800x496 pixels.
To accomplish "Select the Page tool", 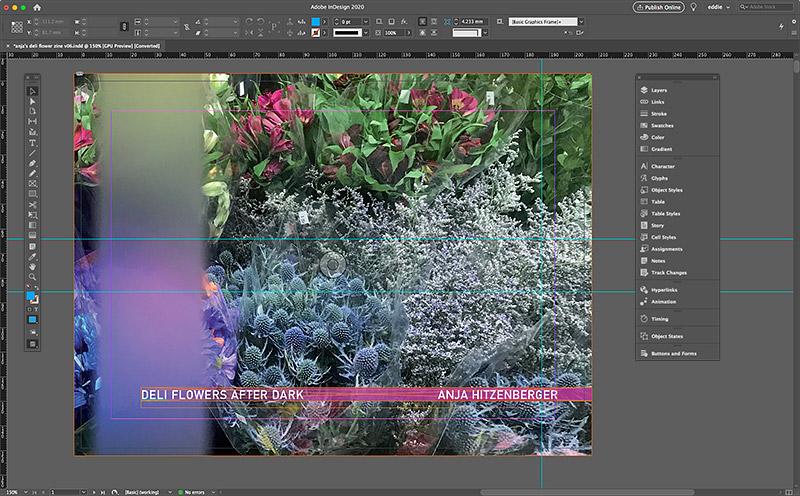I will tap(33, 111).
